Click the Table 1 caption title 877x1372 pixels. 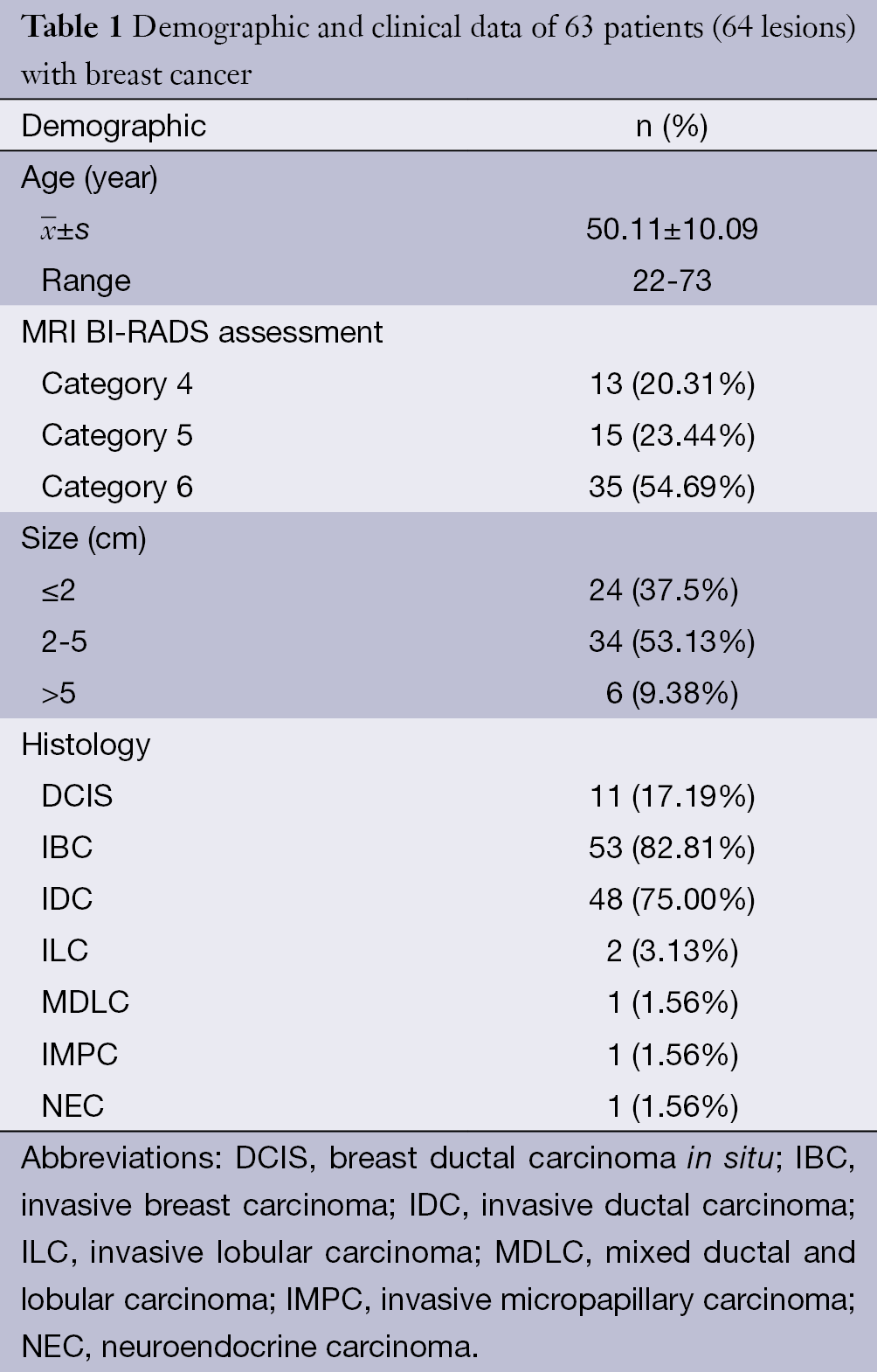point(438,51)
